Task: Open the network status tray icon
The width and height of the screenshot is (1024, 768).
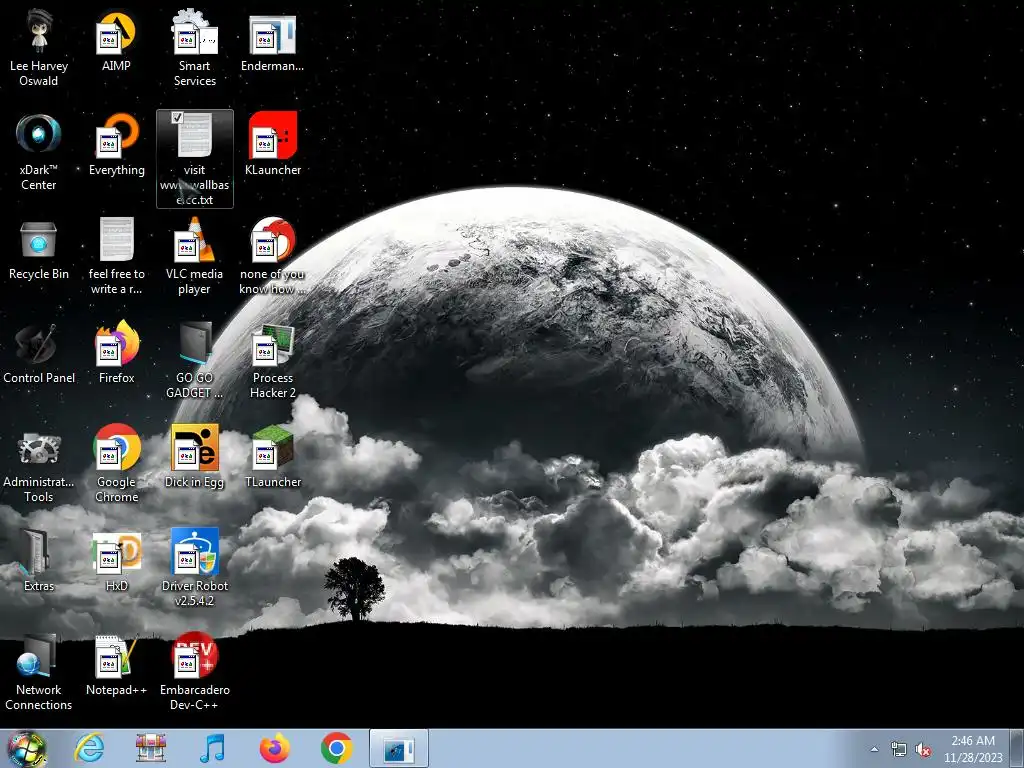Action: coord(899,750)
